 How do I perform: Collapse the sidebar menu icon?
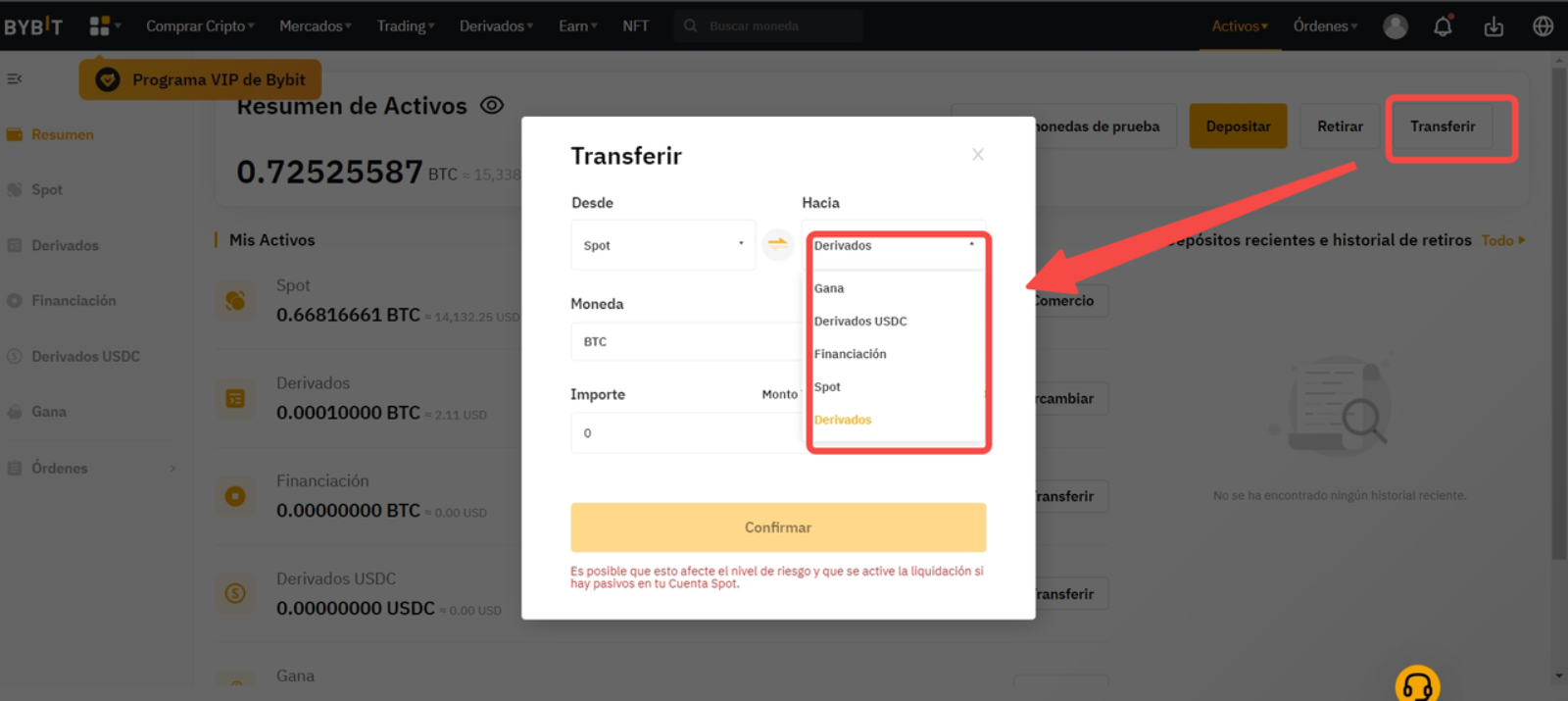15,78
